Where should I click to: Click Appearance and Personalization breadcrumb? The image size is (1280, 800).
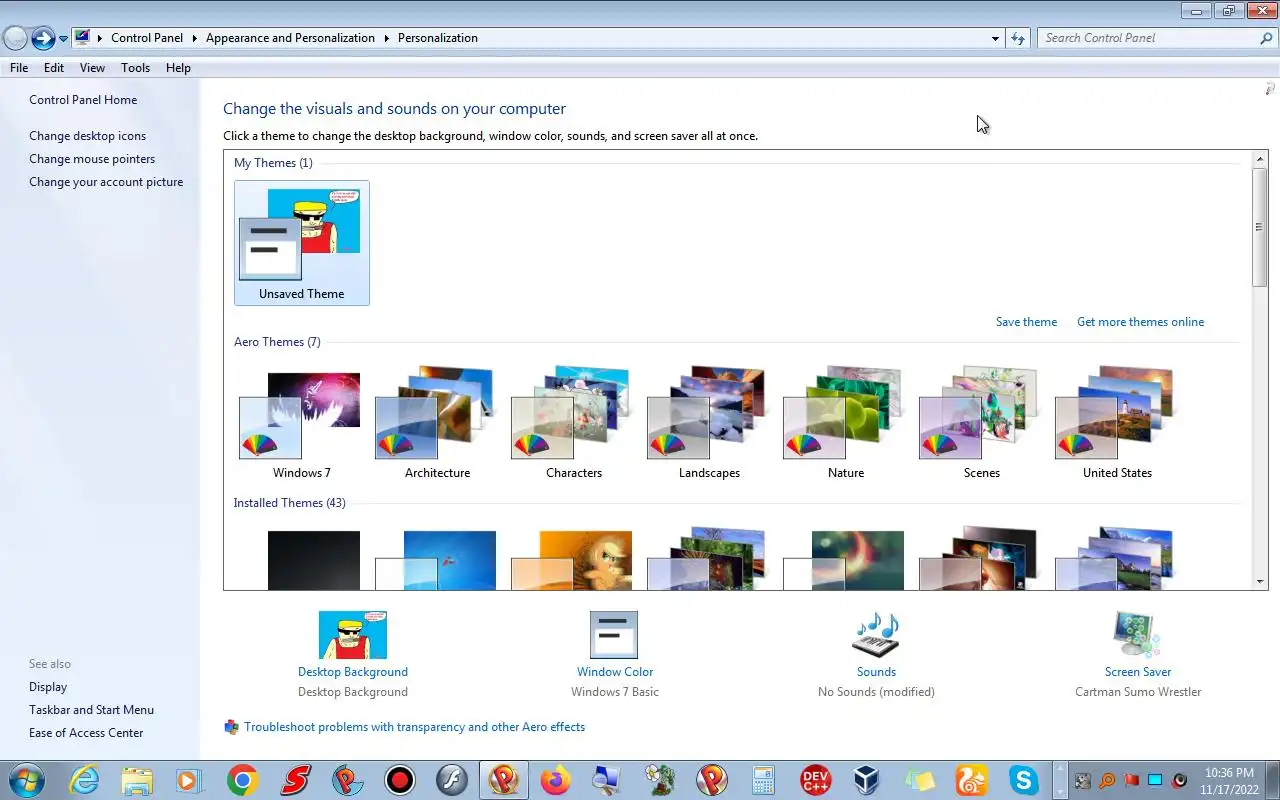pos(290,38)
